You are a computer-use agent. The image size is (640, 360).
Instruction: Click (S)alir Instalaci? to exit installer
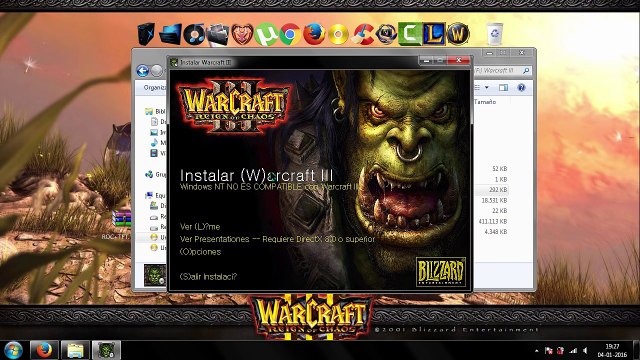[208, 276]
